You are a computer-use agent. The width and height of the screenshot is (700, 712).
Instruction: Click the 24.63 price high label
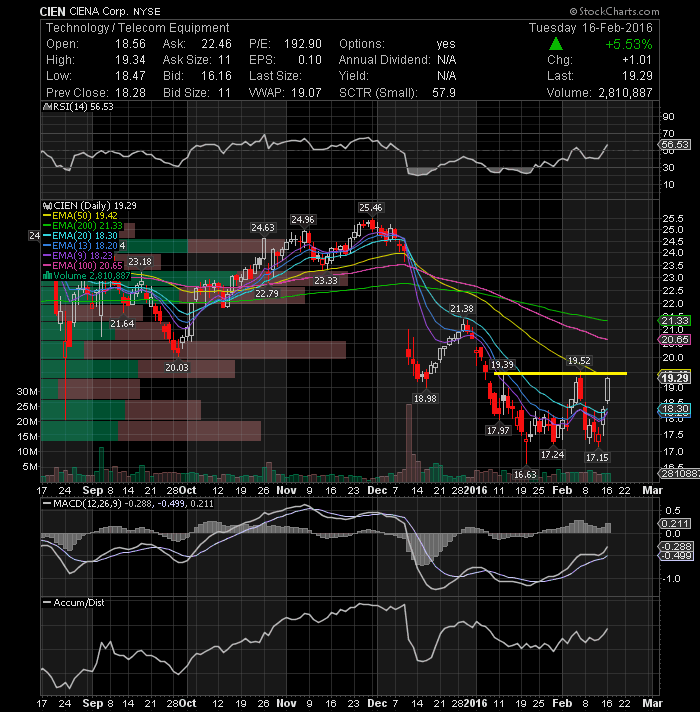(263, 227)
